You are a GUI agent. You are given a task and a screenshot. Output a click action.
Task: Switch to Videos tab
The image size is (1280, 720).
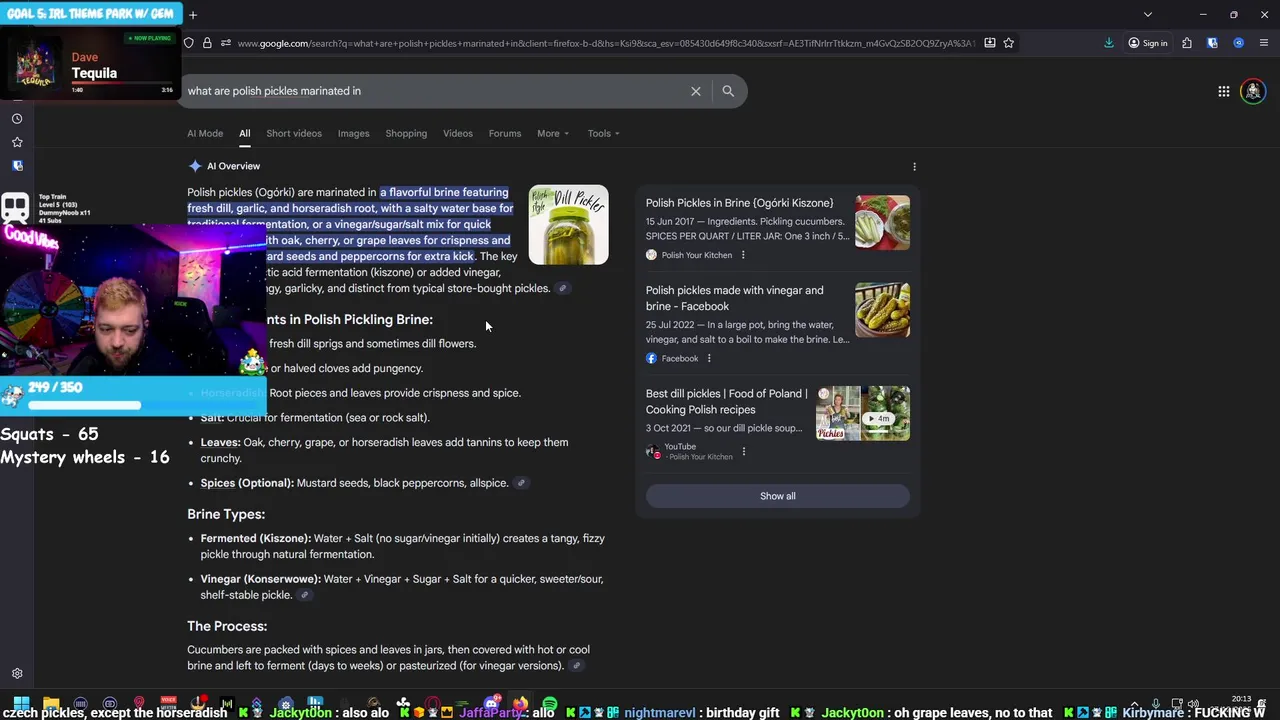(458, 133)
